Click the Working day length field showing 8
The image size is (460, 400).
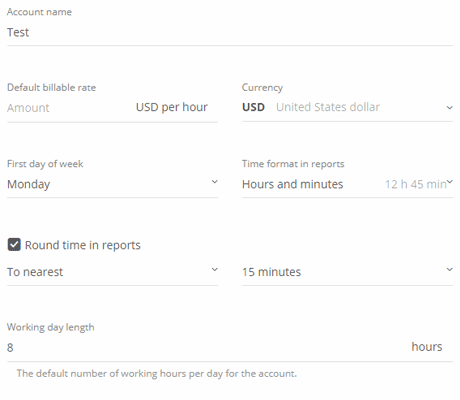(x=207, y=347)
